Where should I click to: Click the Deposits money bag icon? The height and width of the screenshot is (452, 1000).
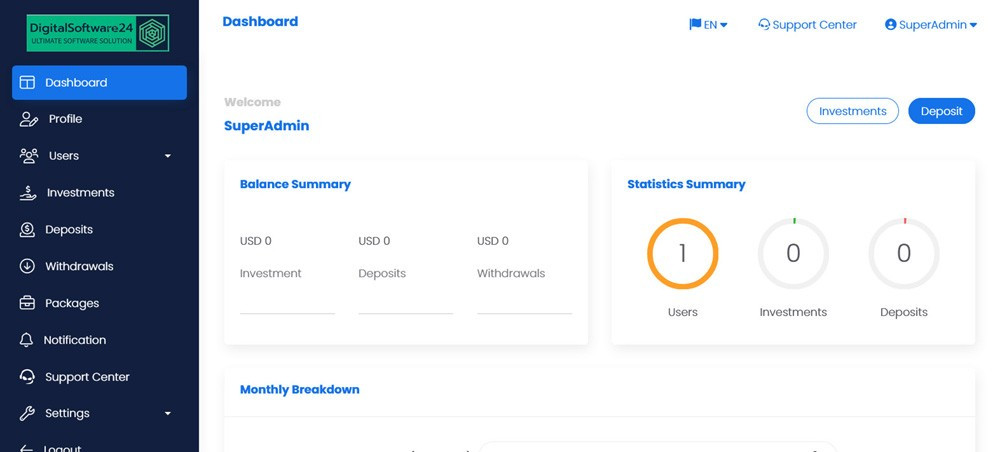27,230
